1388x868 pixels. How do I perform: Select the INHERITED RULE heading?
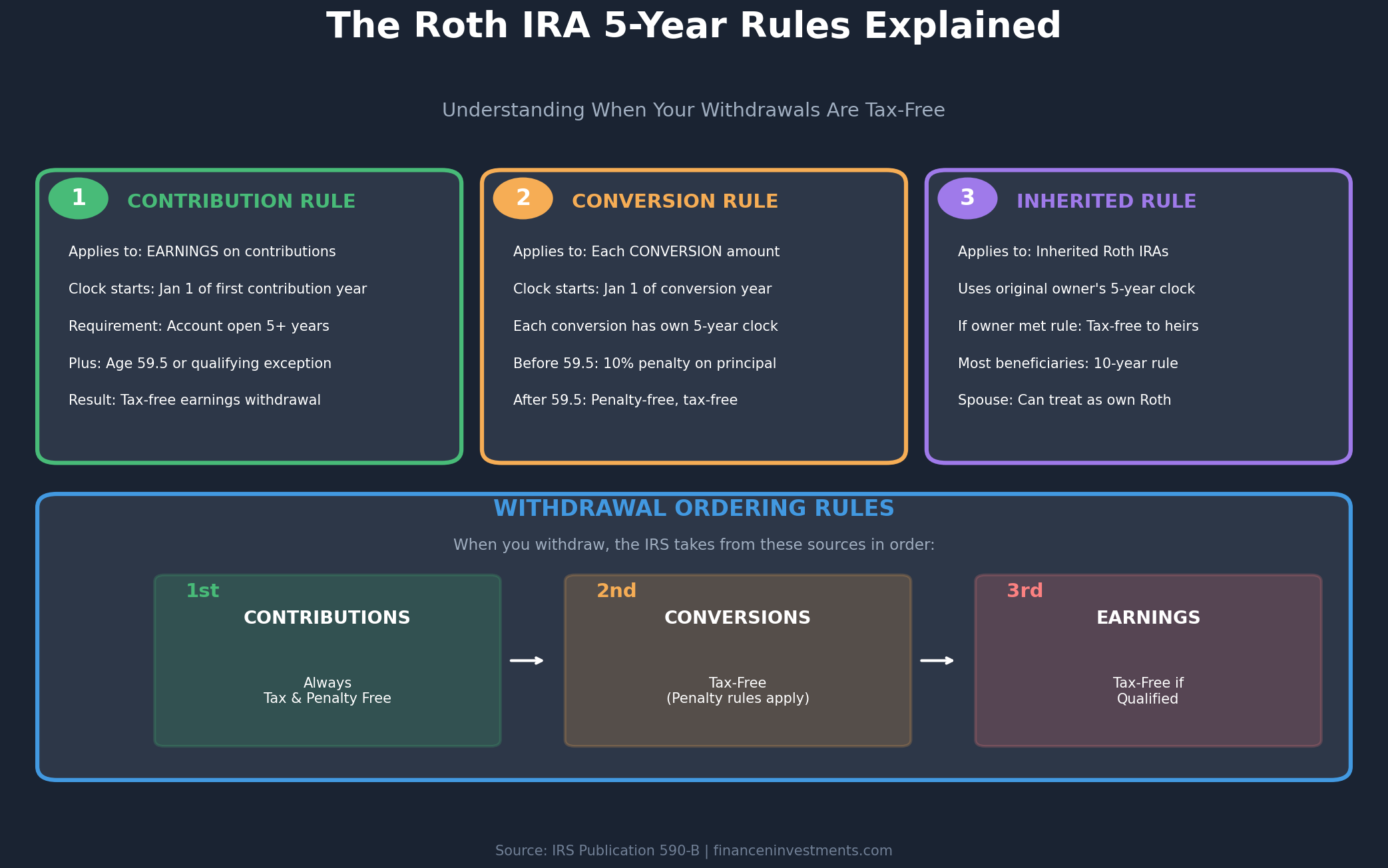click(1106, 200)
